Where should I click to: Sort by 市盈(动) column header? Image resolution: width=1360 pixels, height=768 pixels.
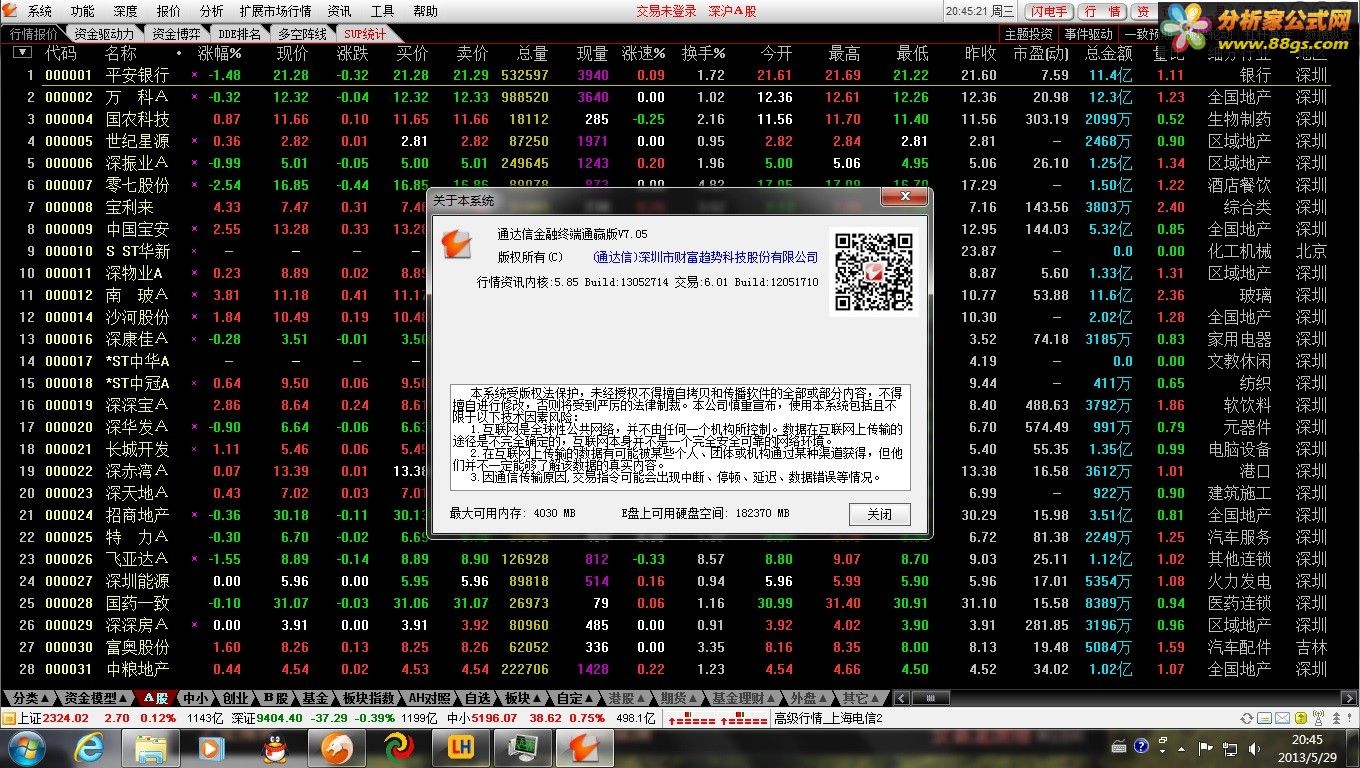(x=1041, y=53)
